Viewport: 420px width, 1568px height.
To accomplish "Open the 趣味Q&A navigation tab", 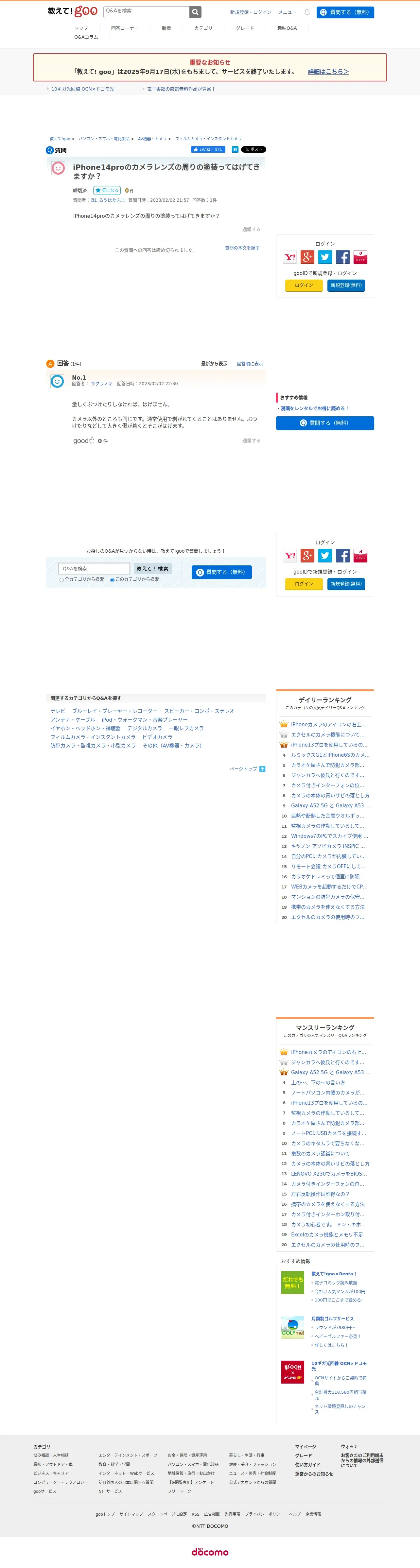I will (287, 28).
